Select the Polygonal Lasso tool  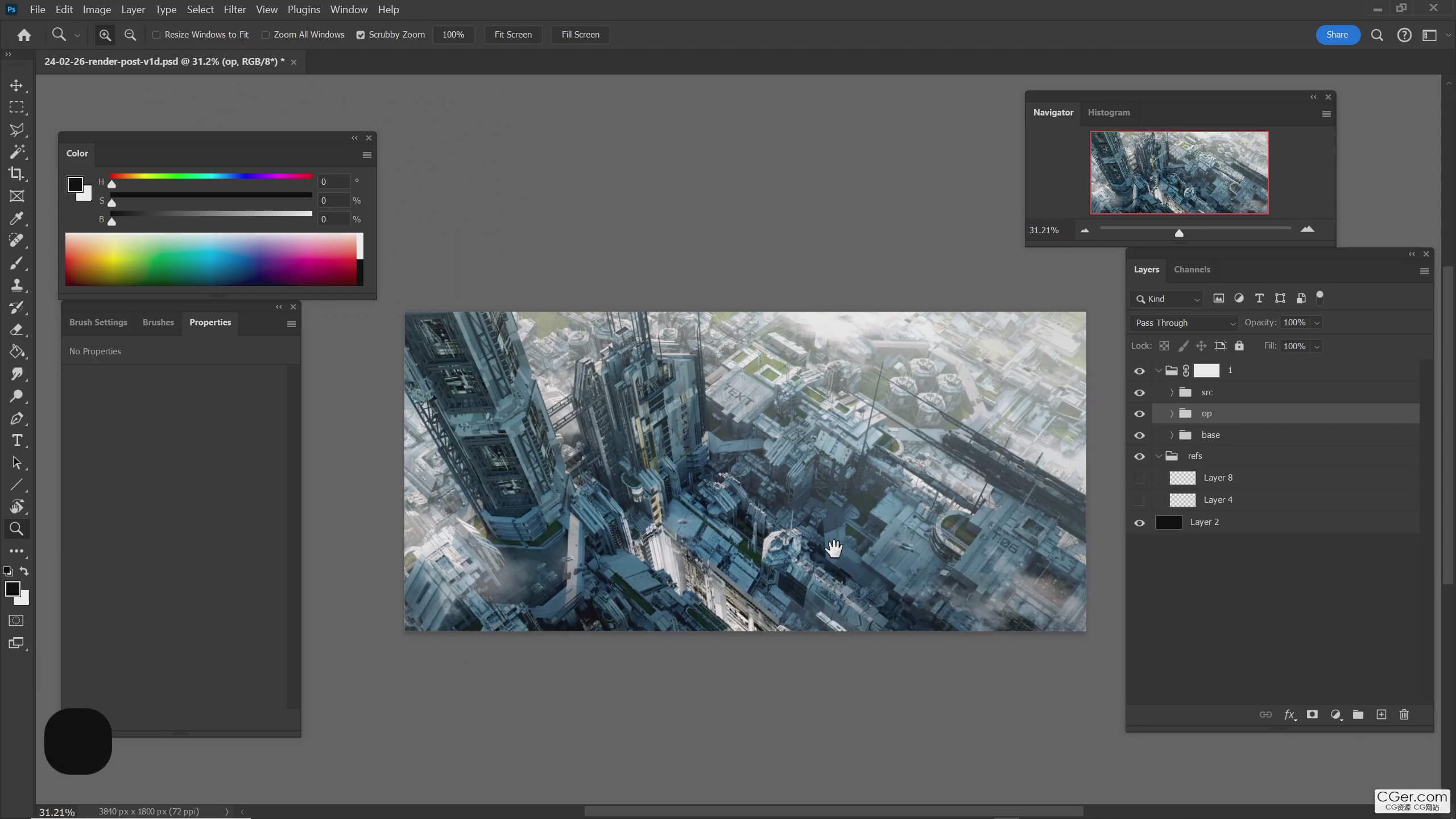[x=16, y=130]
